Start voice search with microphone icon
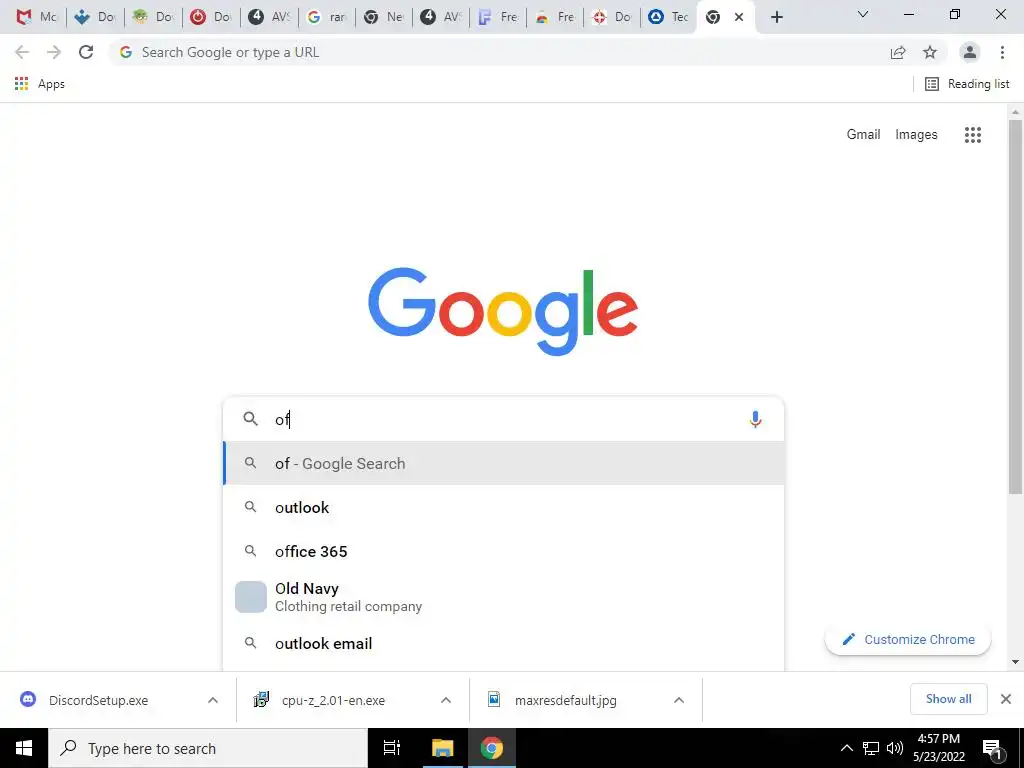Screen dimensions: 1024x768 pos(755,419)
